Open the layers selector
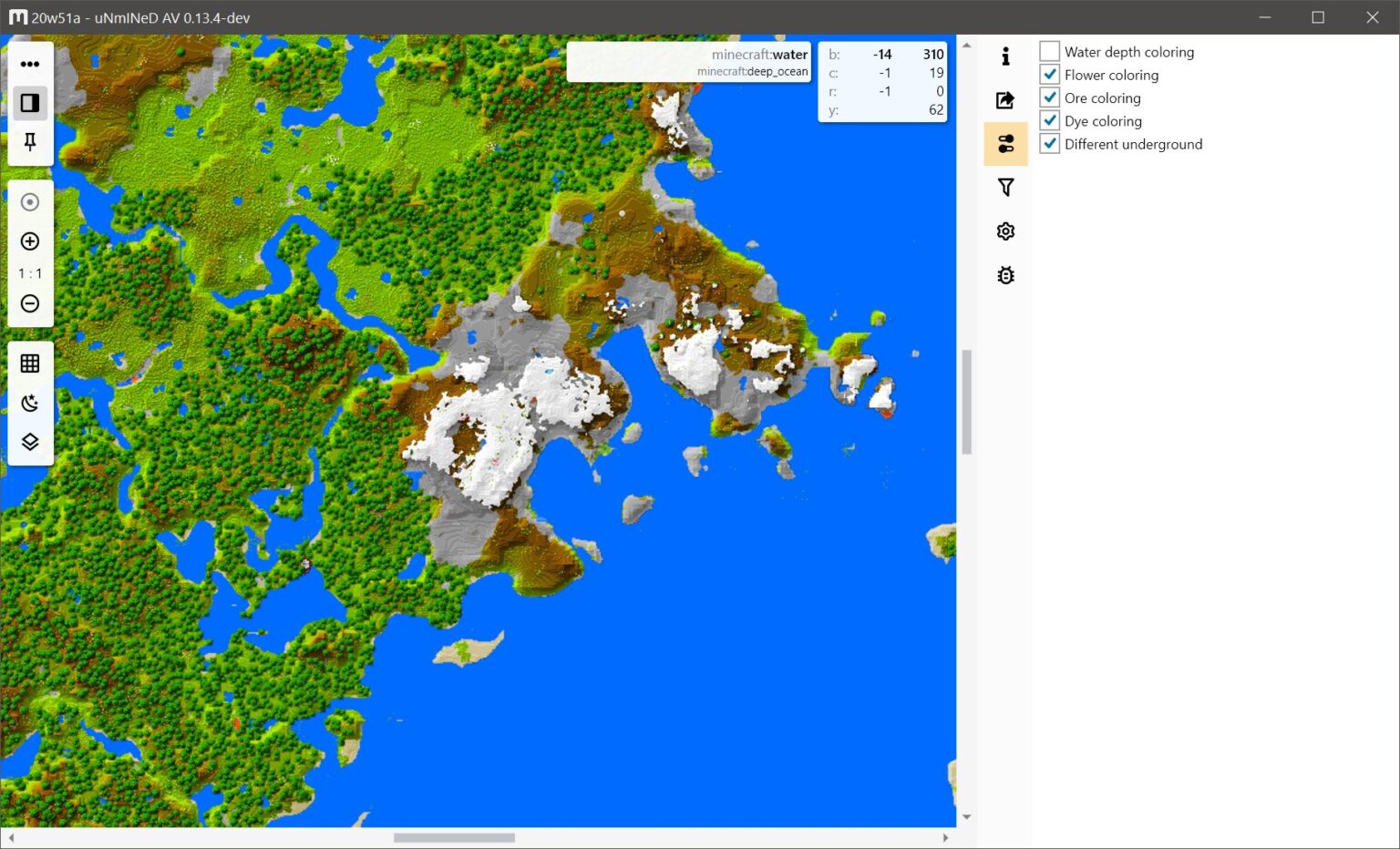 point(30,442)
